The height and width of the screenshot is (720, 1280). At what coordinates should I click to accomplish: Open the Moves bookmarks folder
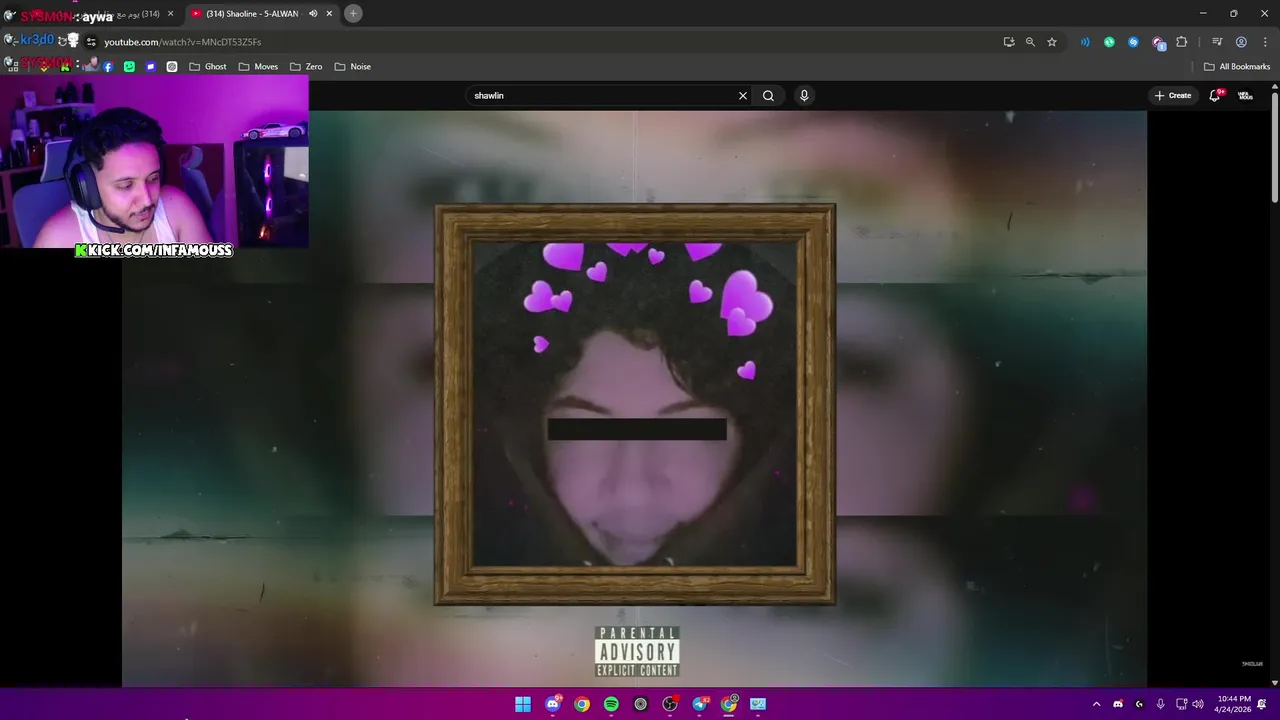(258, 67)
